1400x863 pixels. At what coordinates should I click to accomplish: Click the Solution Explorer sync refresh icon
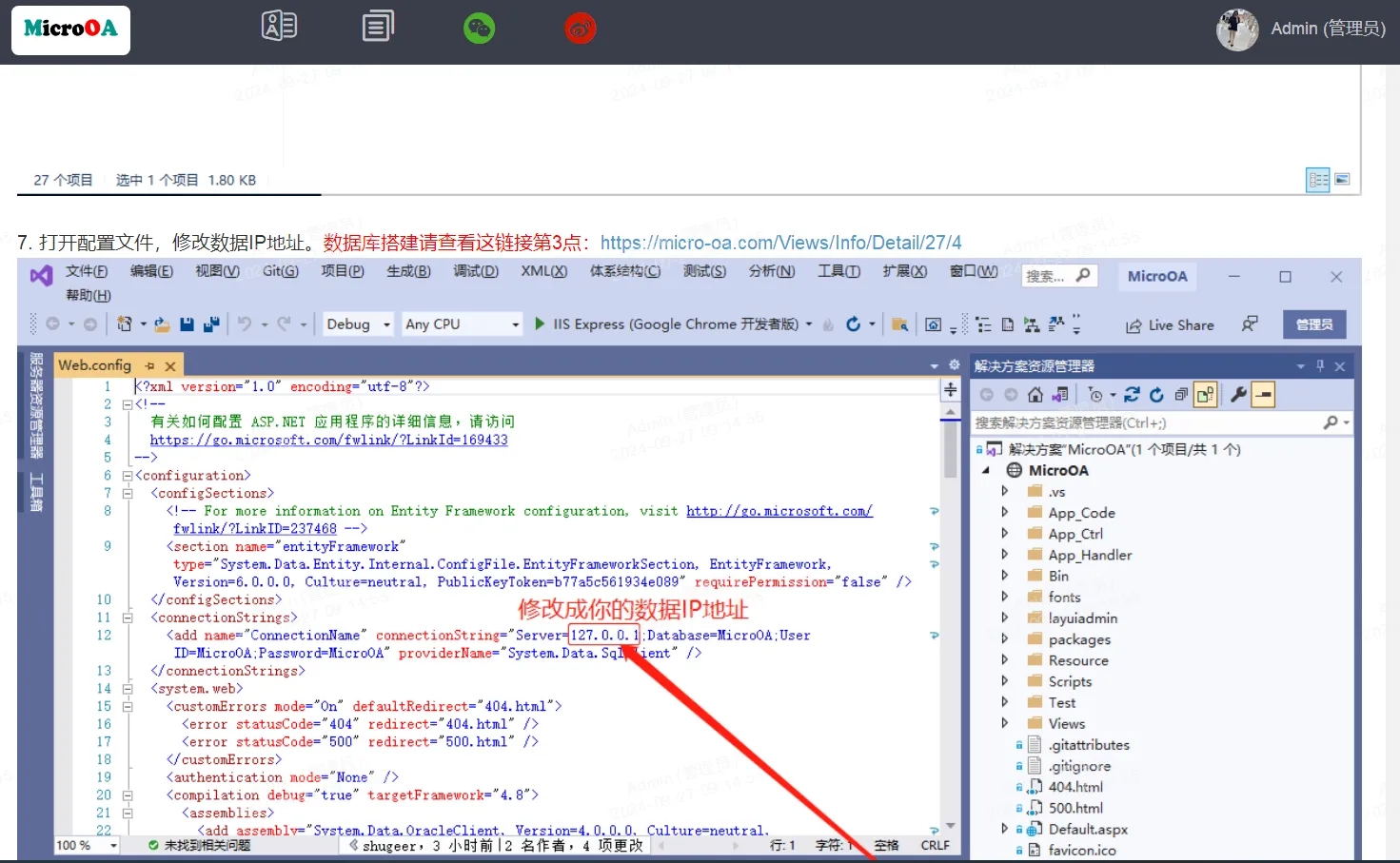coord(1132,395)
